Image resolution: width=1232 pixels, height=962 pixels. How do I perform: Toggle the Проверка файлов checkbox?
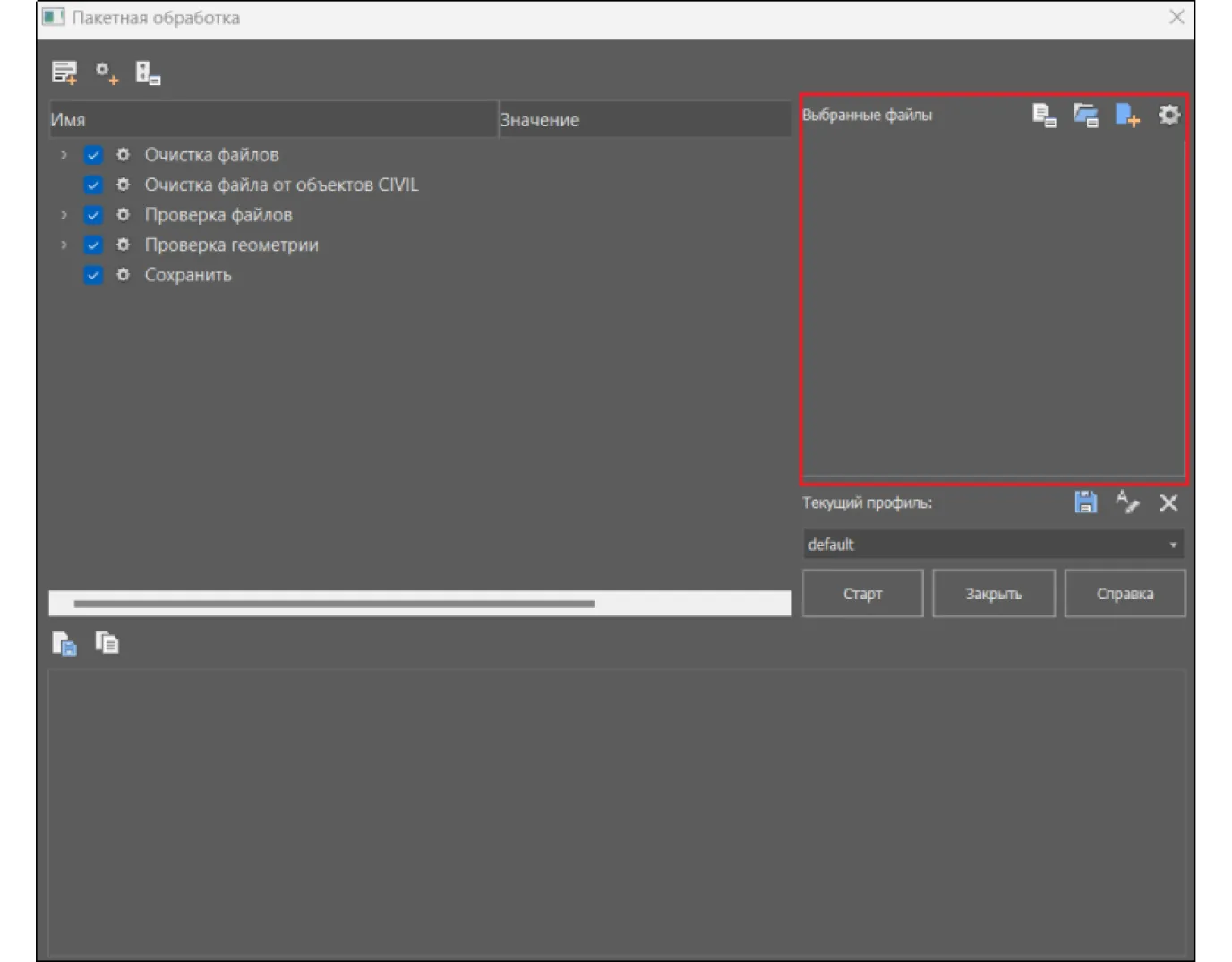[93, 215]
